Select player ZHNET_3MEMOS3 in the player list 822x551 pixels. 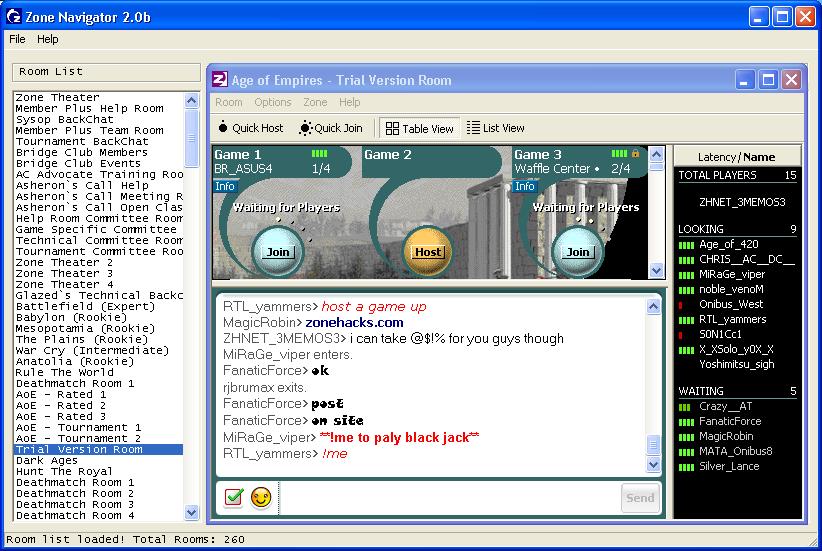pyautogui.click(x=742, y=202)
